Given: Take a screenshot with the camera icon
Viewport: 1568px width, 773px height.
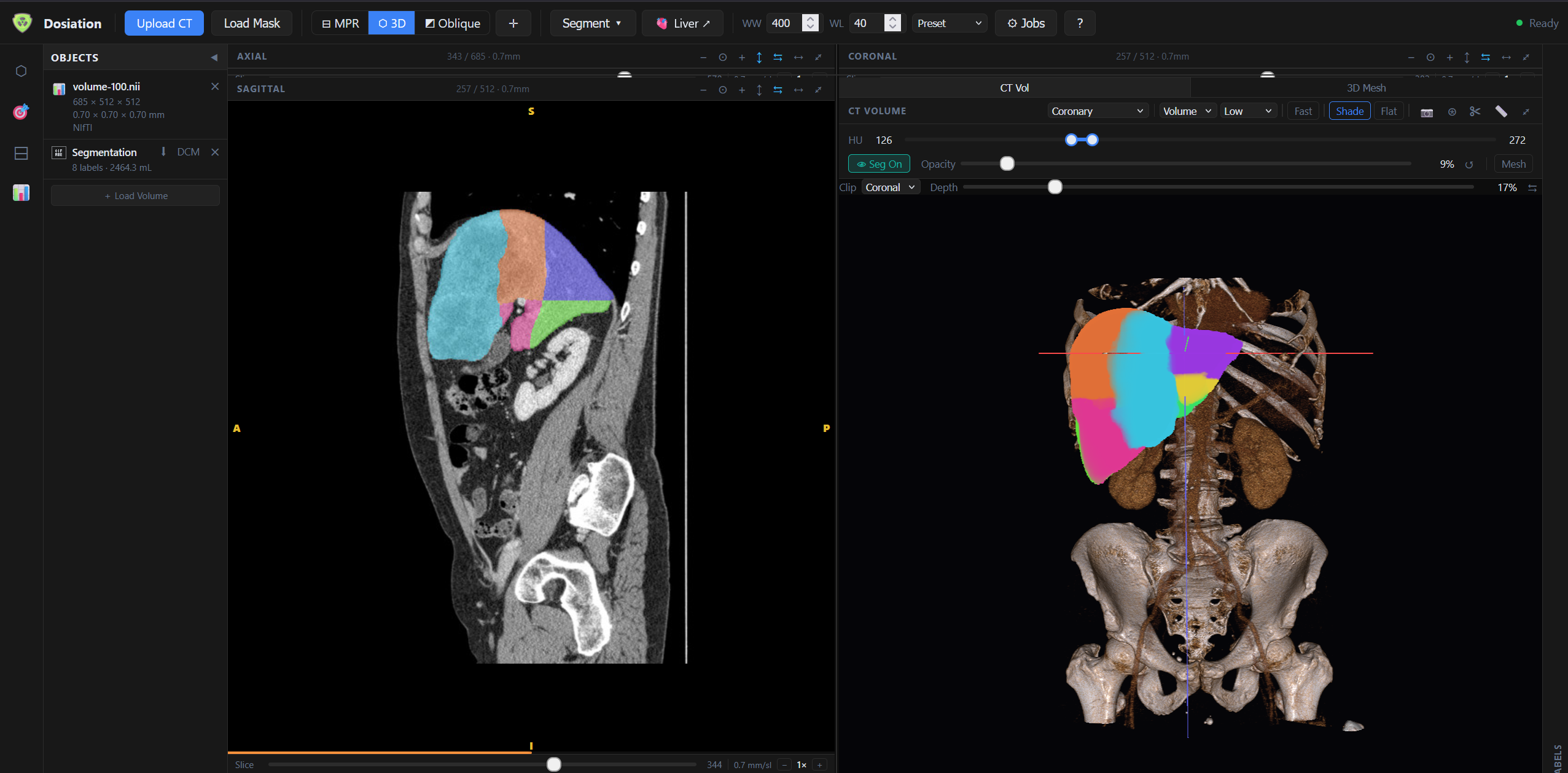Looking at the screenshot, I should [1427, 112].
